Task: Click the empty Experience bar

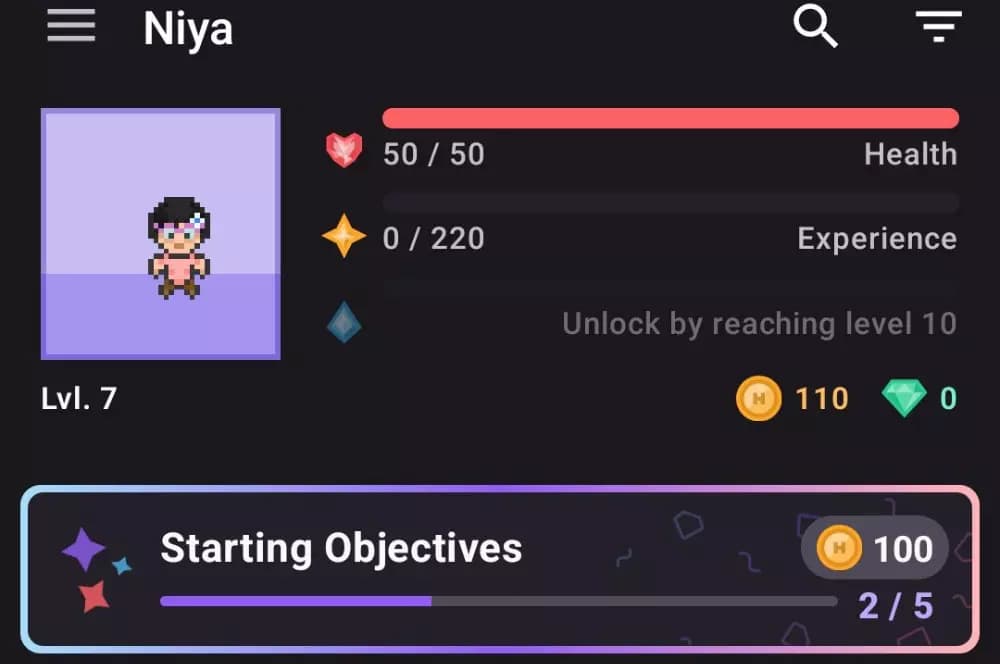Action: click(670, 203)
